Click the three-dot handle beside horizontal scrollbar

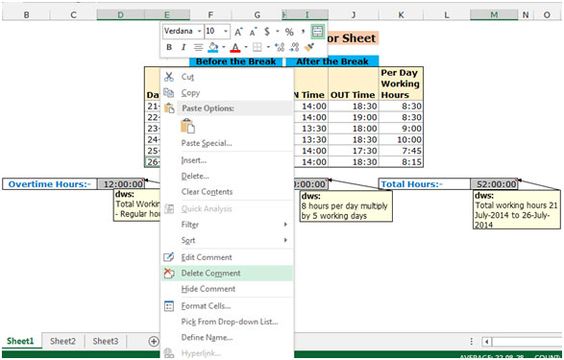tap(471, 341)
